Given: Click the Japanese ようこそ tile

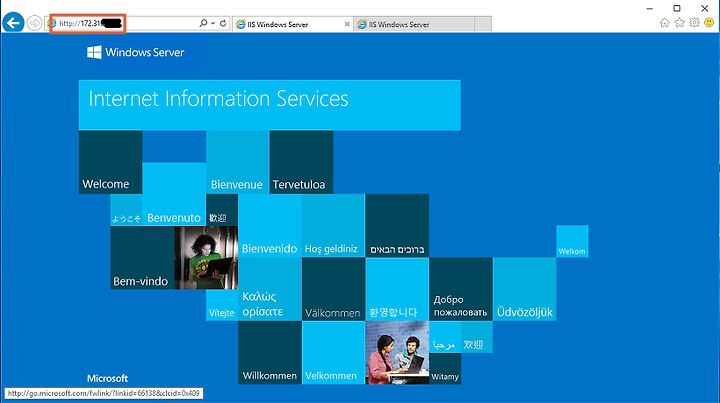Looking at the screenshot, I should (126, 210).
